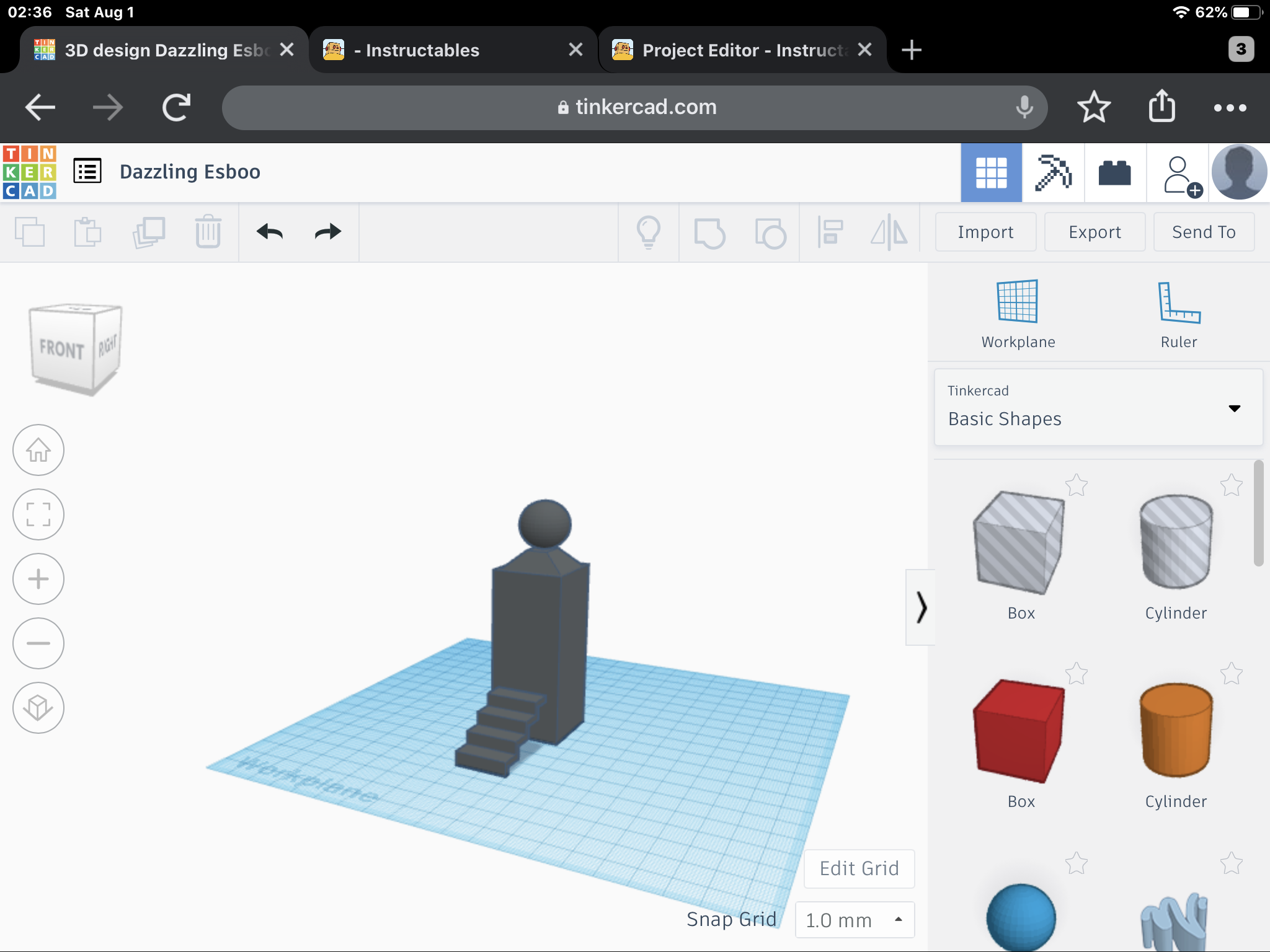Open the user profile avatar

coord(1238,172)
